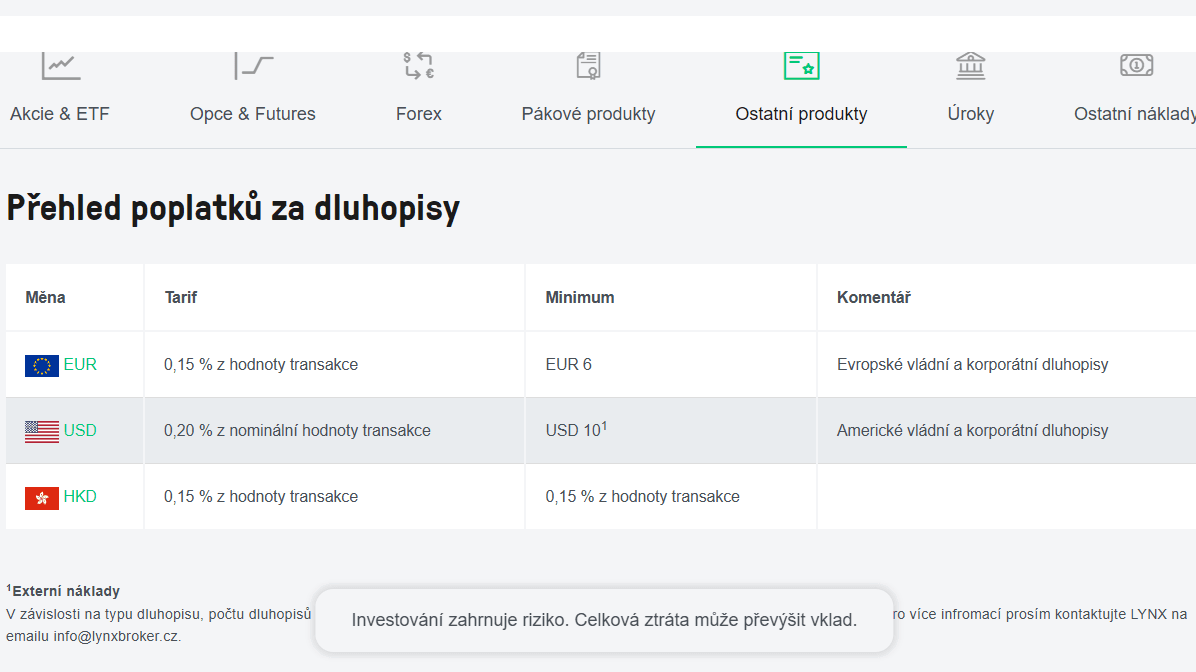Click the US flag next to USD
This screenshot has width=1196, height=672.
pyautogui.click(x=39, y=430)
